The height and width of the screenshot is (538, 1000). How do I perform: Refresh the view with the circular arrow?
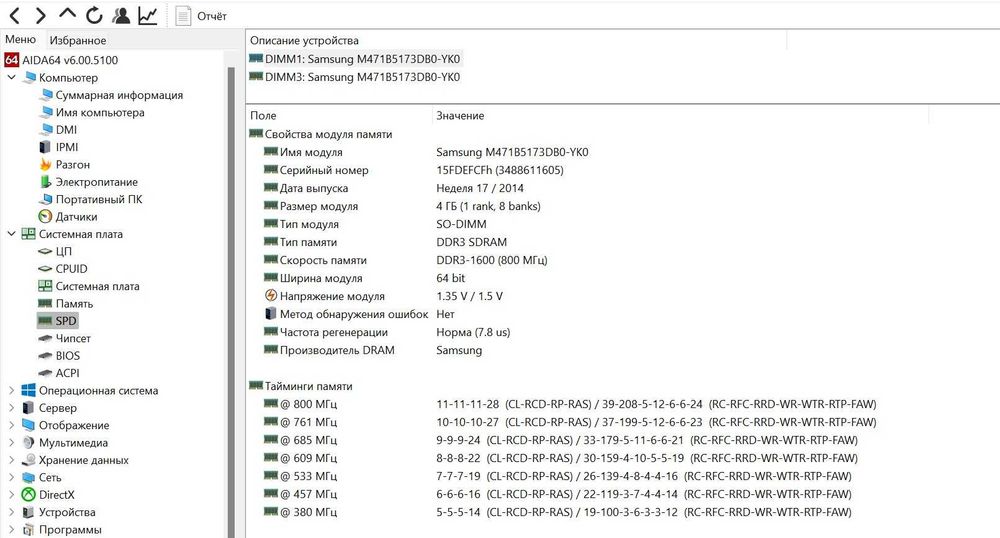(x=94, y=15)
